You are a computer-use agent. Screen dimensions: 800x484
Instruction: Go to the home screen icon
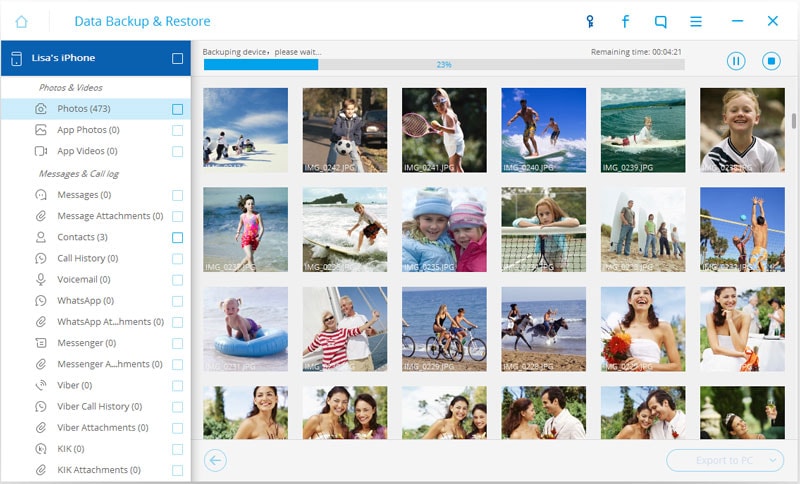pyautogui.click(x=21, y=21)
